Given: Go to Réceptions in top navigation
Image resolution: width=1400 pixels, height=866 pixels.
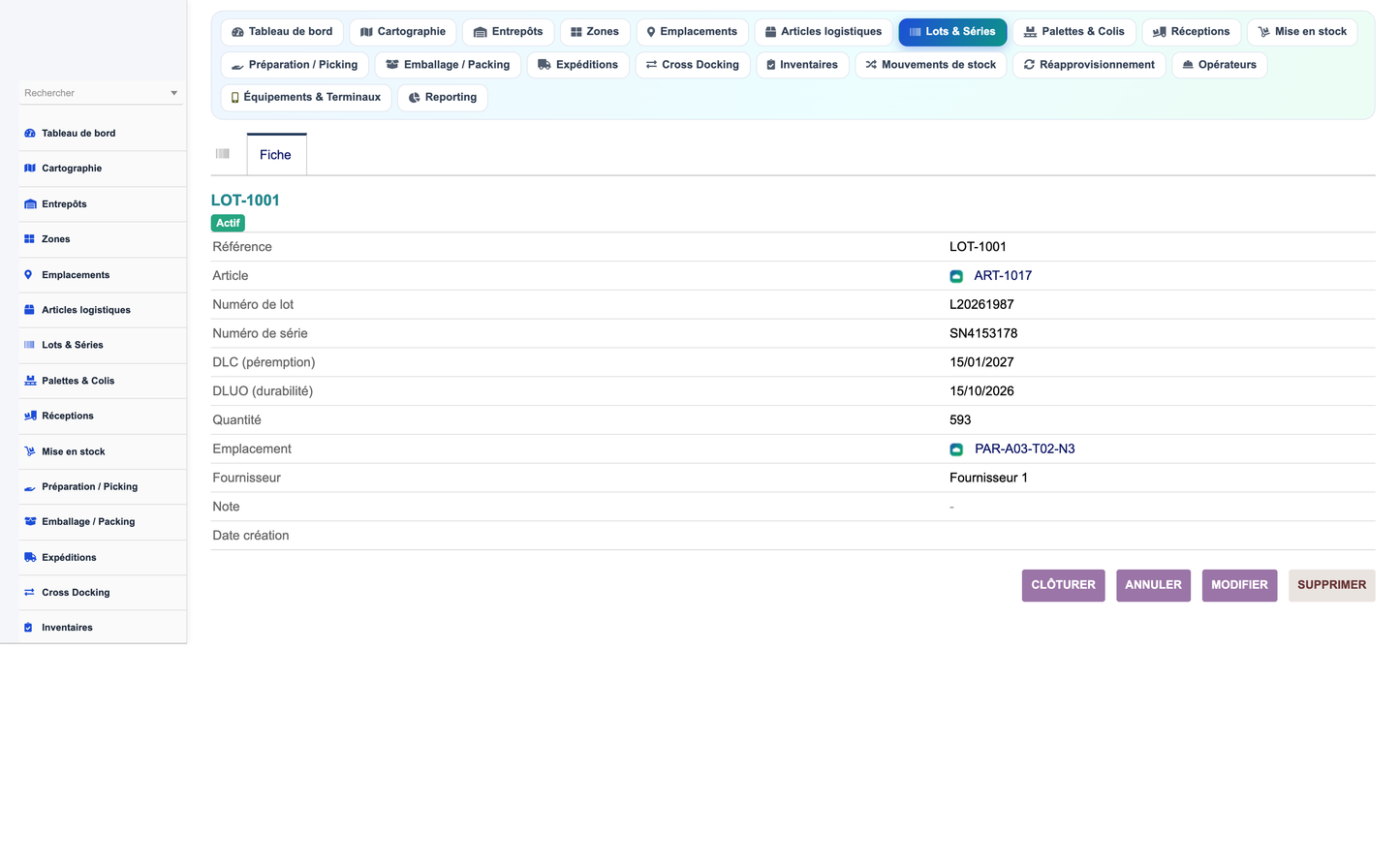Looking at the screenshot, I should (1192, 32).
